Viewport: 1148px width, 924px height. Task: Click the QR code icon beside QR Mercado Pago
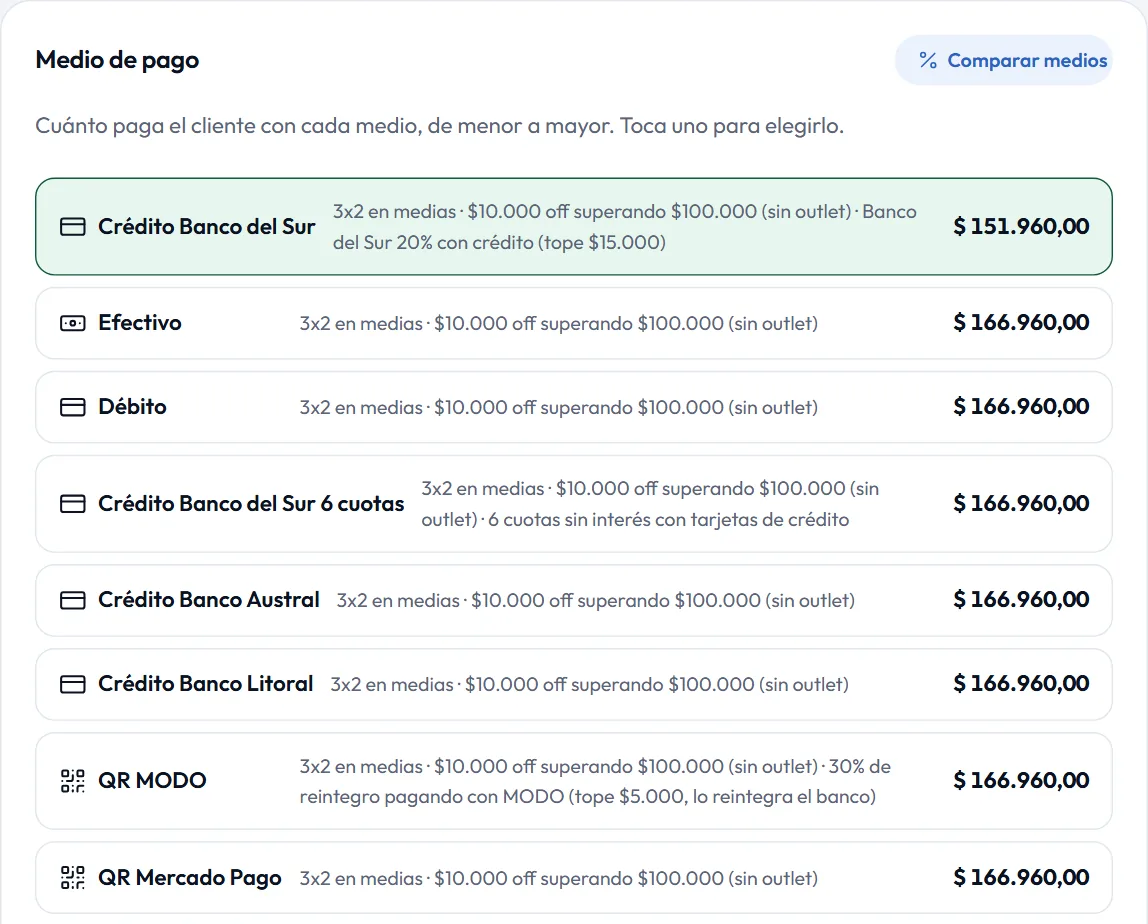72,877
